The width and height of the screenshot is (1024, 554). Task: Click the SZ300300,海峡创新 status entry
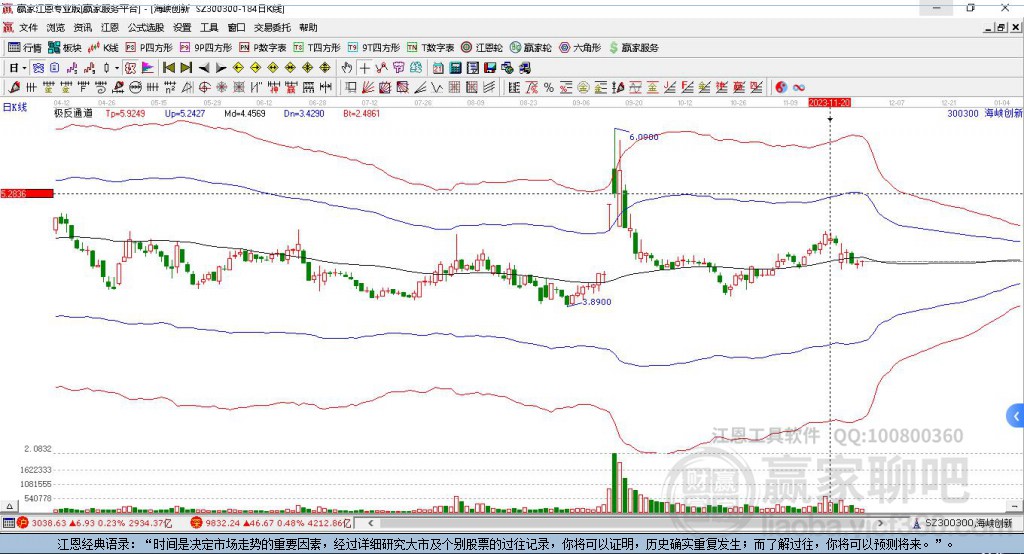pos(963,523)
